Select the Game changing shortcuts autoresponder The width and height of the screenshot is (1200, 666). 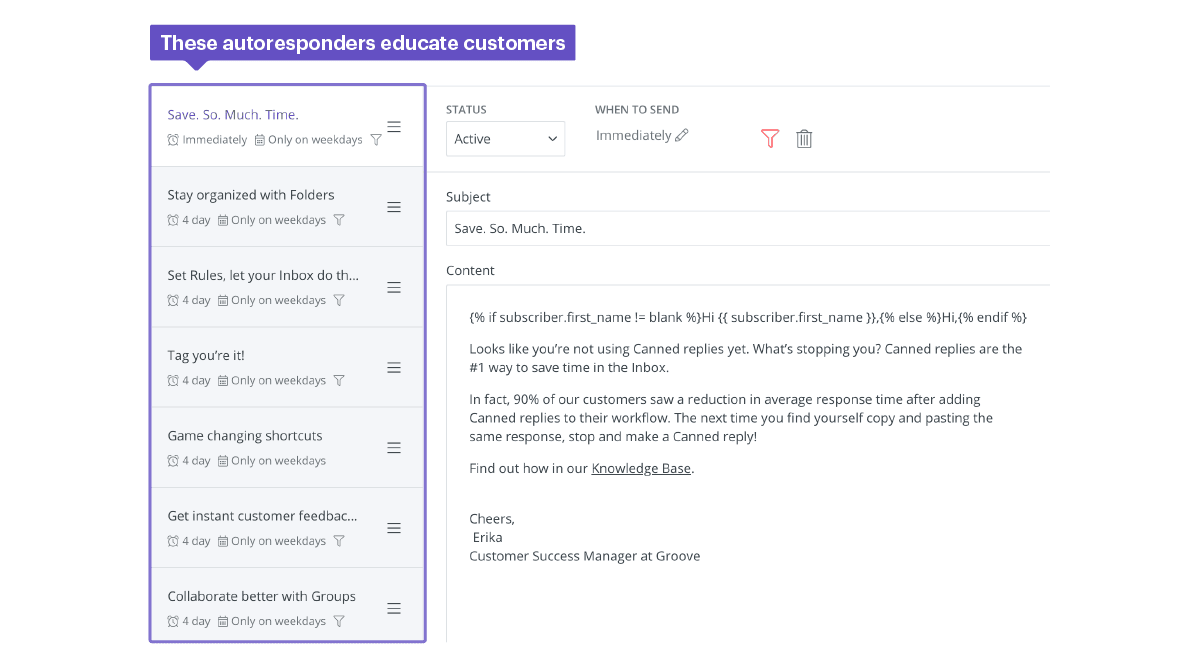coord(244,435)
